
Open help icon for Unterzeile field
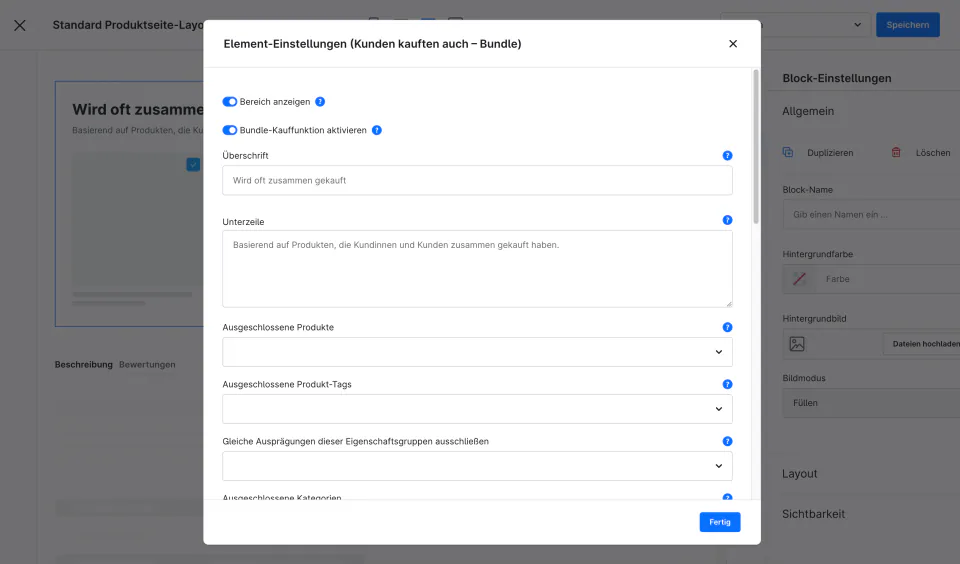point(727,220)
